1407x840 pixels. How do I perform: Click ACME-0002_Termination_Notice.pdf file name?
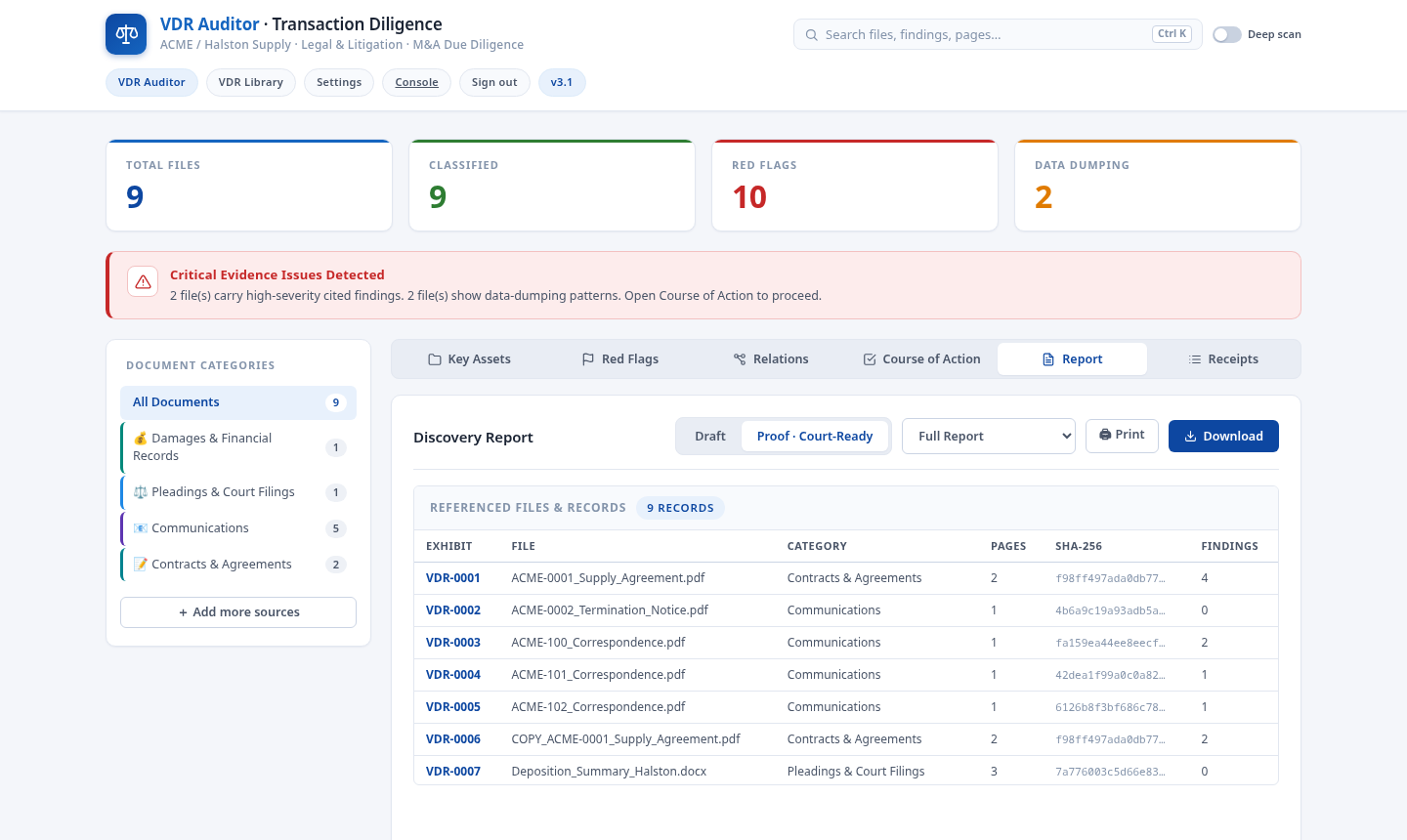tap(610, 610)
